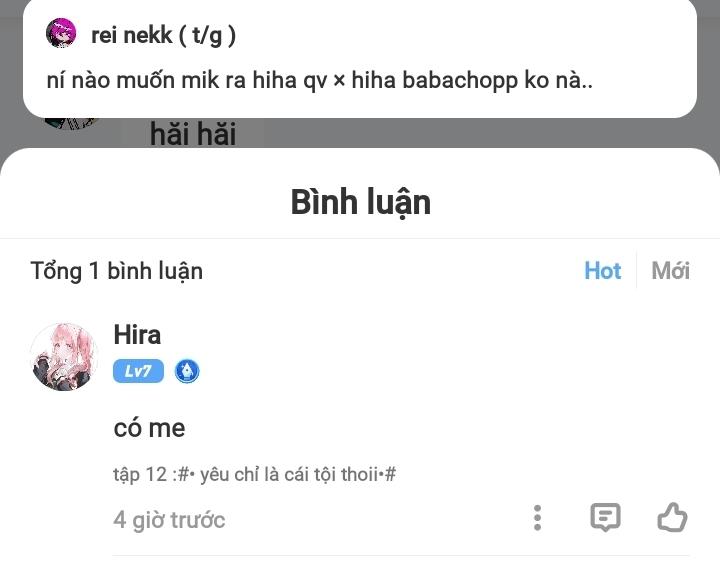Screen dimensions: 720x573
Task: Tap the blue medal badge next to Lv7
Action: [x=187, y=371]
